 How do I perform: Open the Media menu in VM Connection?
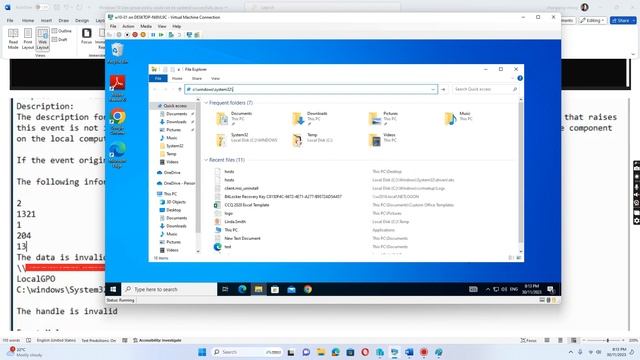[x=146, y=27]
